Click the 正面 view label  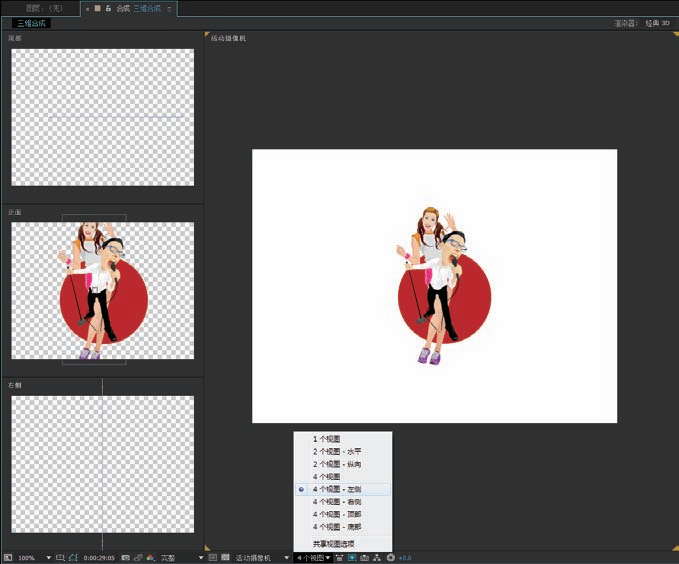14,212
